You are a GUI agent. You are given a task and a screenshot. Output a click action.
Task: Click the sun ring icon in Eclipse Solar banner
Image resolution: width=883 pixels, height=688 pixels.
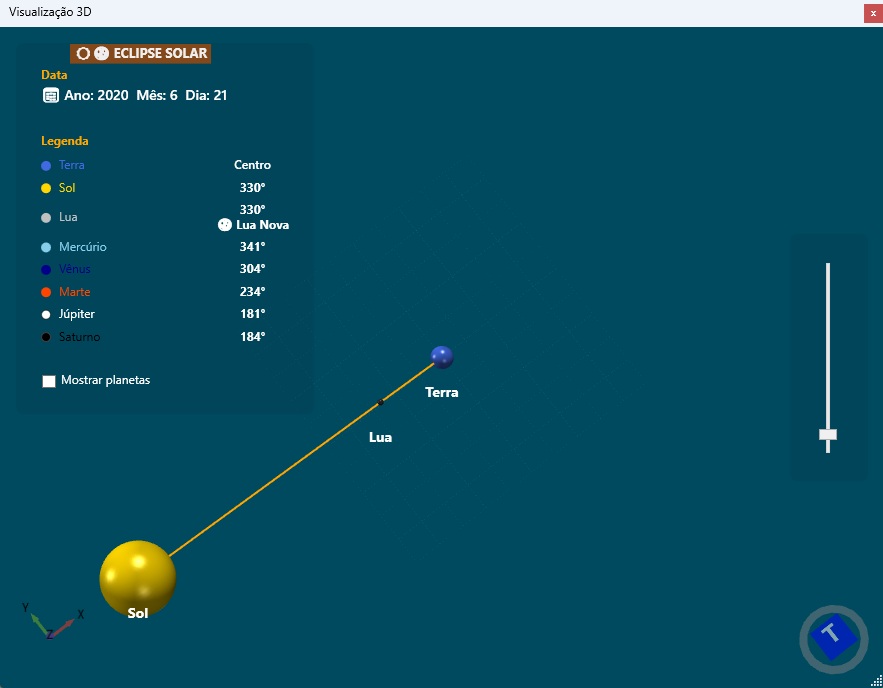pos(83,54)
